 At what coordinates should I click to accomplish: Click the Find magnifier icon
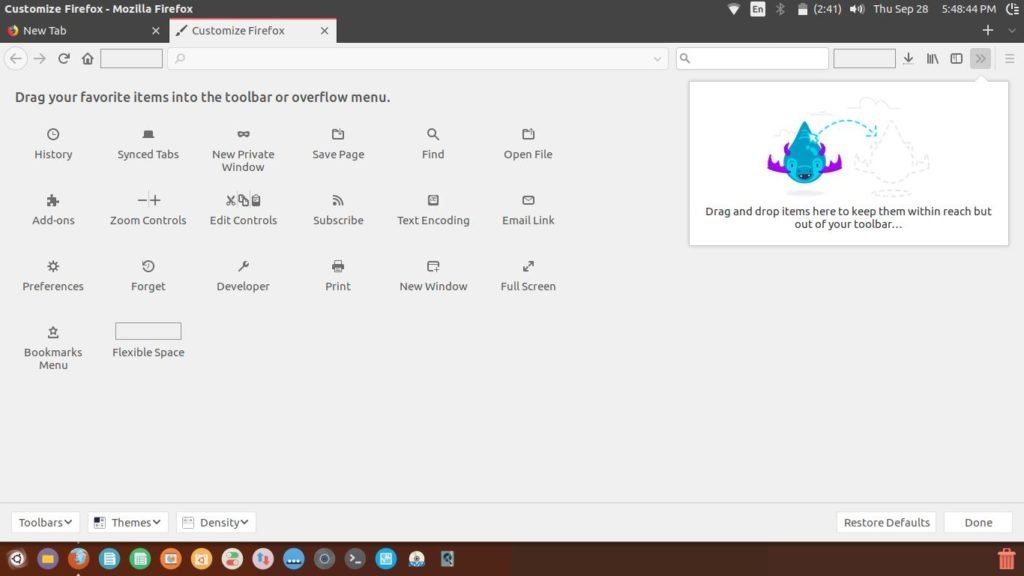coord(432,134)
